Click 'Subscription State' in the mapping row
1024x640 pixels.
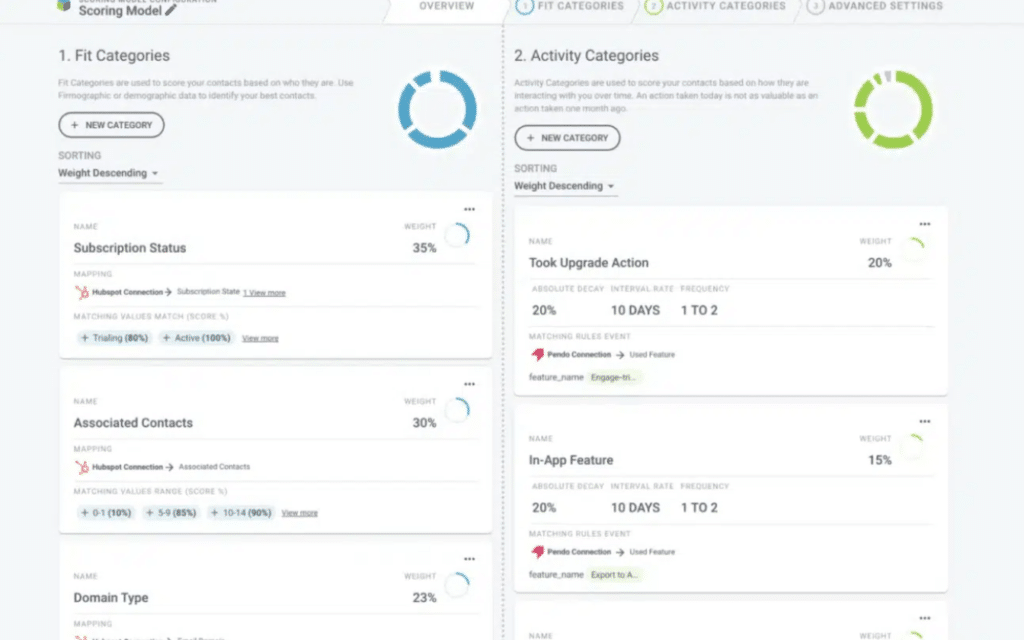208,292
